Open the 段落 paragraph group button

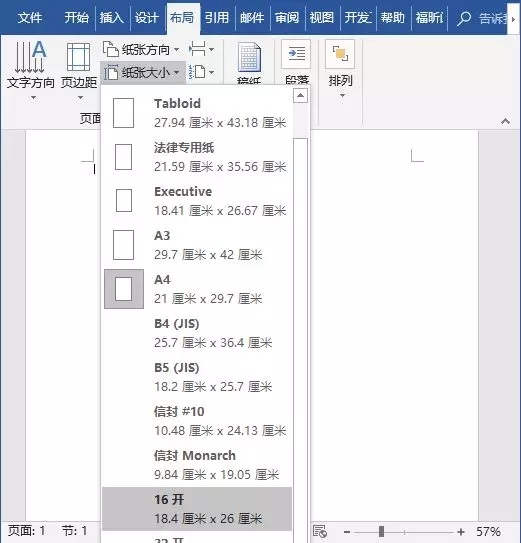[296, 62]
